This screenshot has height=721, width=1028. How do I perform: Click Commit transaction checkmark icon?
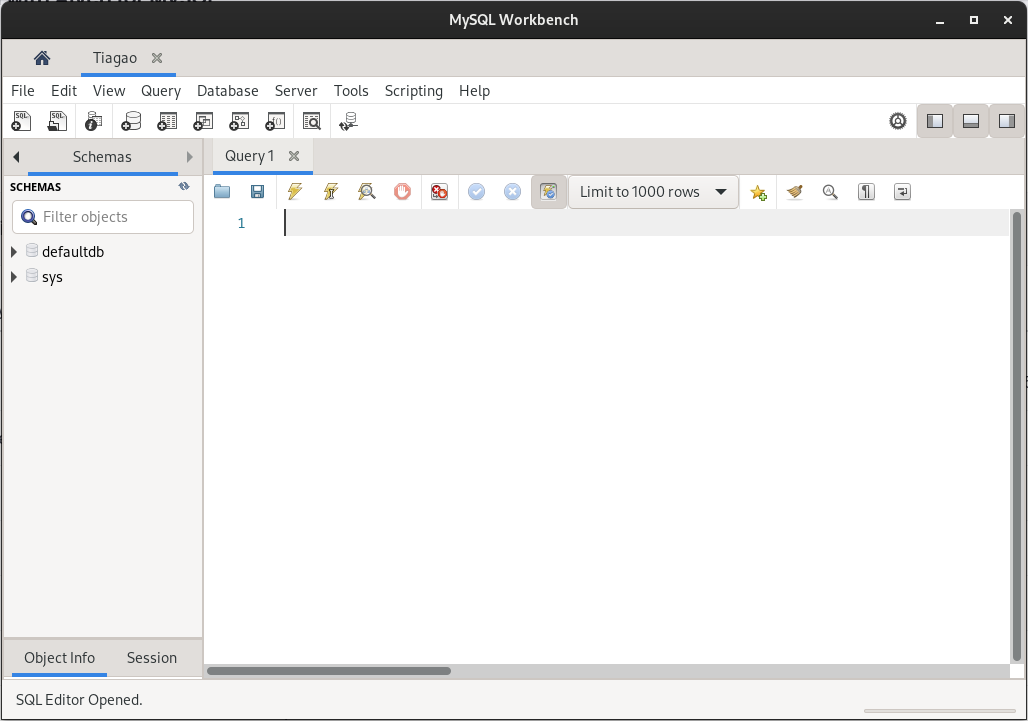pos(476,192)
